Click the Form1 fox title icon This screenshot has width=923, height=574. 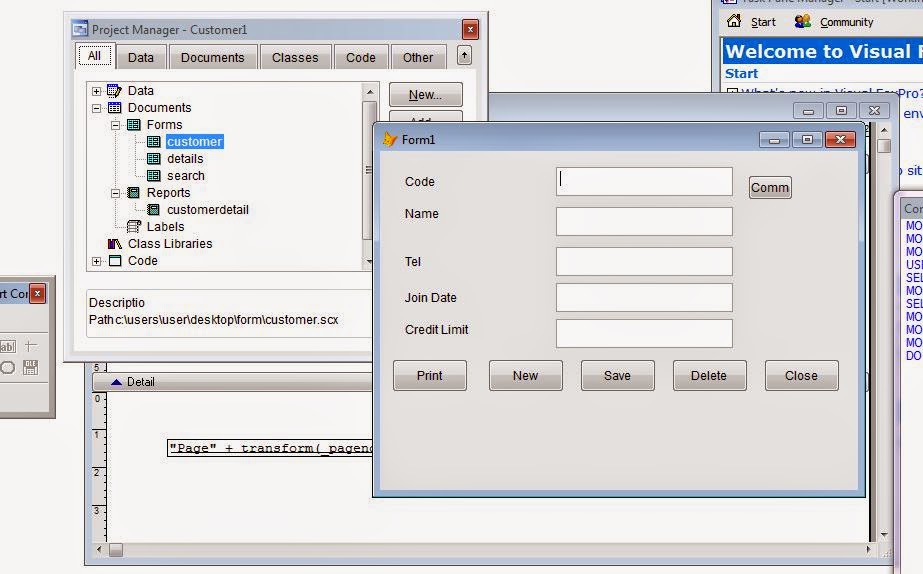pos(389,139)
